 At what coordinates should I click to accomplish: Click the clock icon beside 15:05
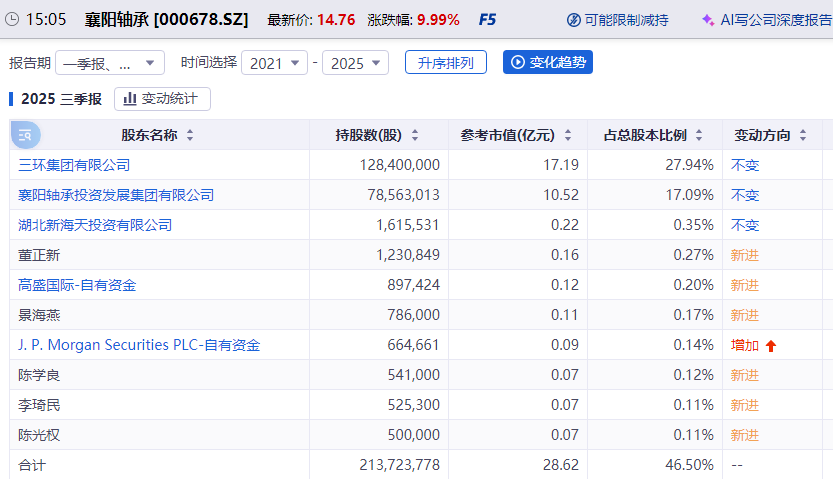click(x=12, y=19)
